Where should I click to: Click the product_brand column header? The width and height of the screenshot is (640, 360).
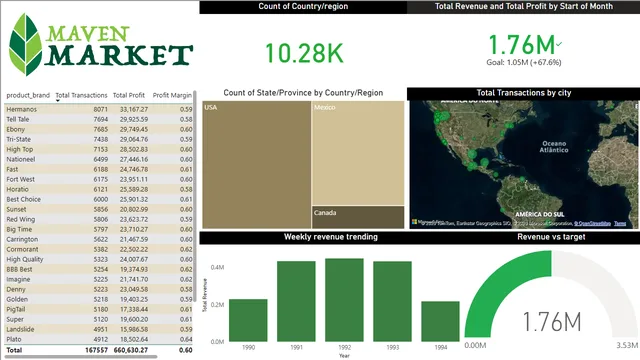[28, 96]
